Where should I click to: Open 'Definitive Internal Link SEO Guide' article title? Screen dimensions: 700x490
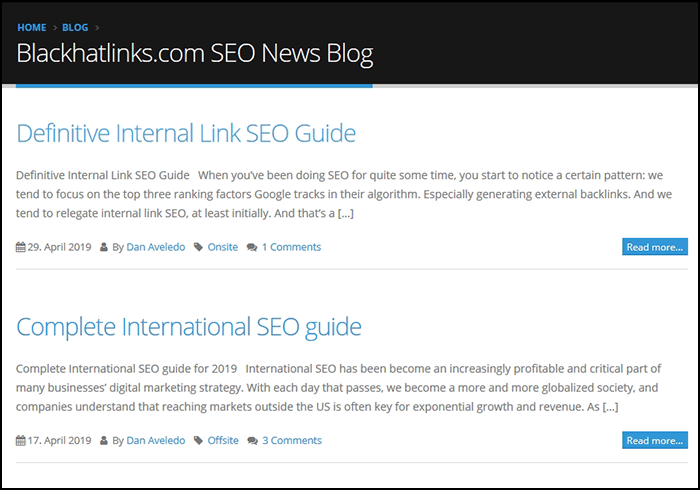tap(186, 133)
